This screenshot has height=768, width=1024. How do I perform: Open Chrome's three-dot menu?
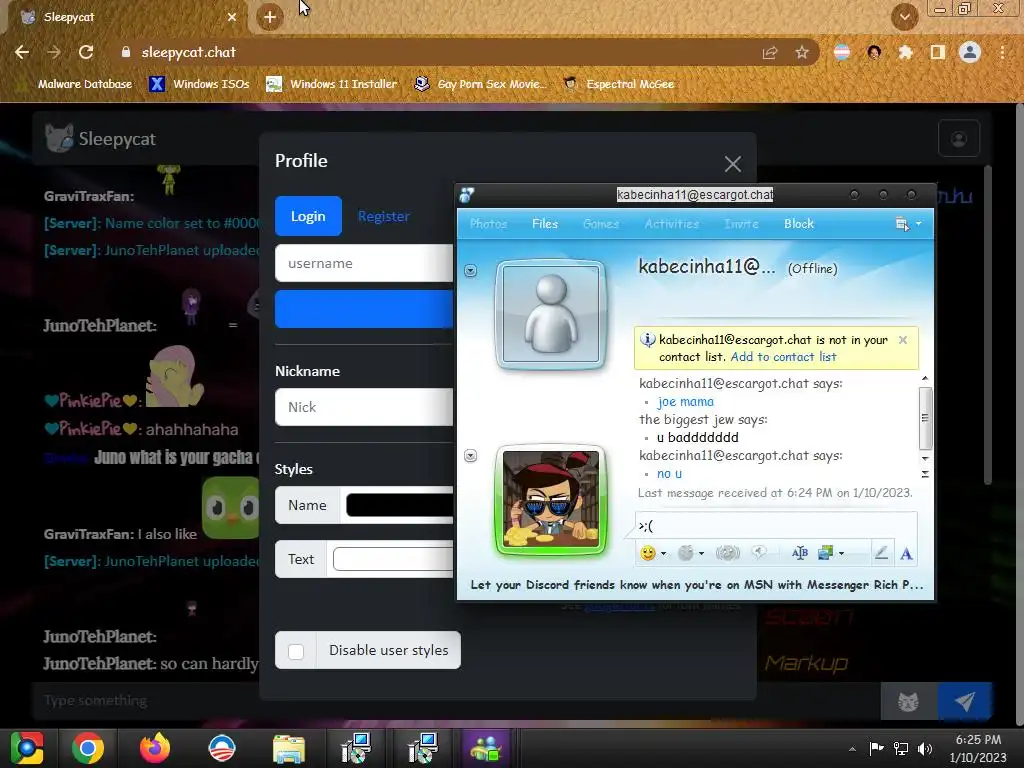(x=1002, y=52)
